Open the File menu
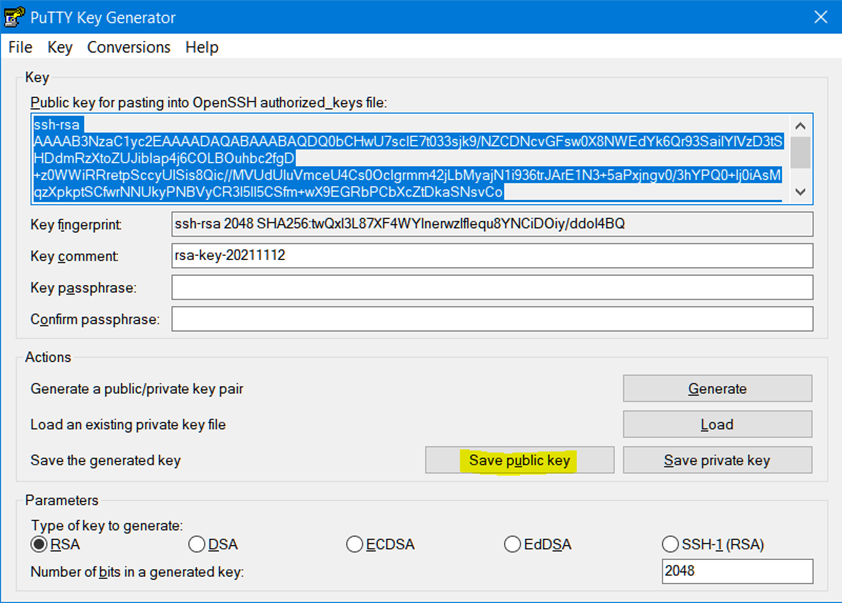Image resolution: width=842 pixels, height=603 pixels. pyautogui.click(x=20, y=47)
